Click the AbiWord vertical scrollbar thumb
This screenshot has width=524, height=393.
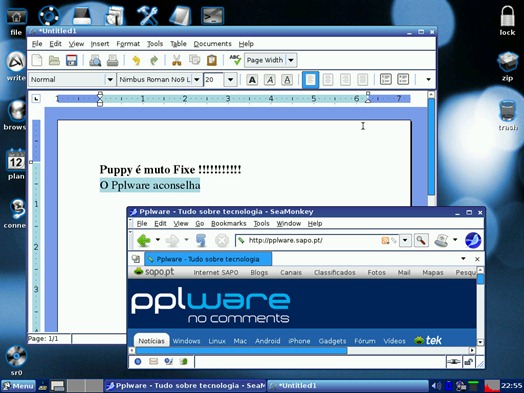click(431, 146)
